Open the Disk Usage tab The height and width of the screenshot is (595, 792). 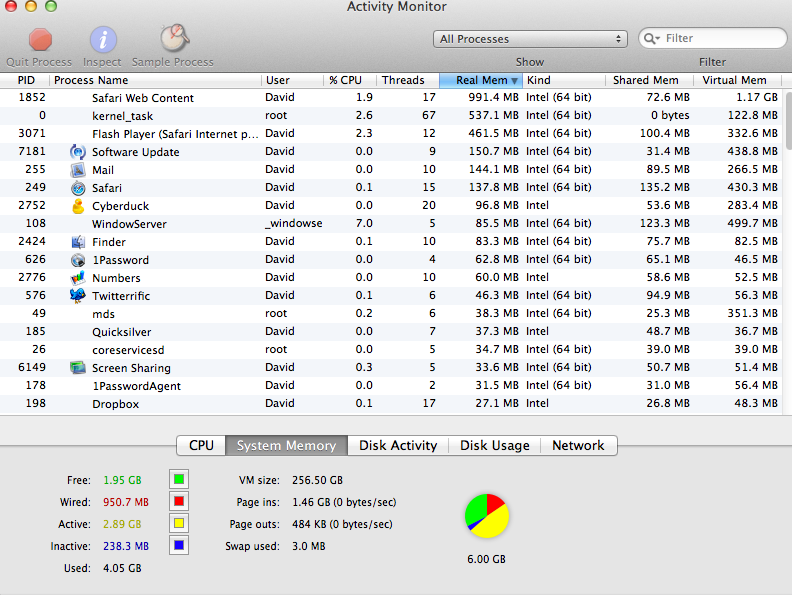coord(494,445)
